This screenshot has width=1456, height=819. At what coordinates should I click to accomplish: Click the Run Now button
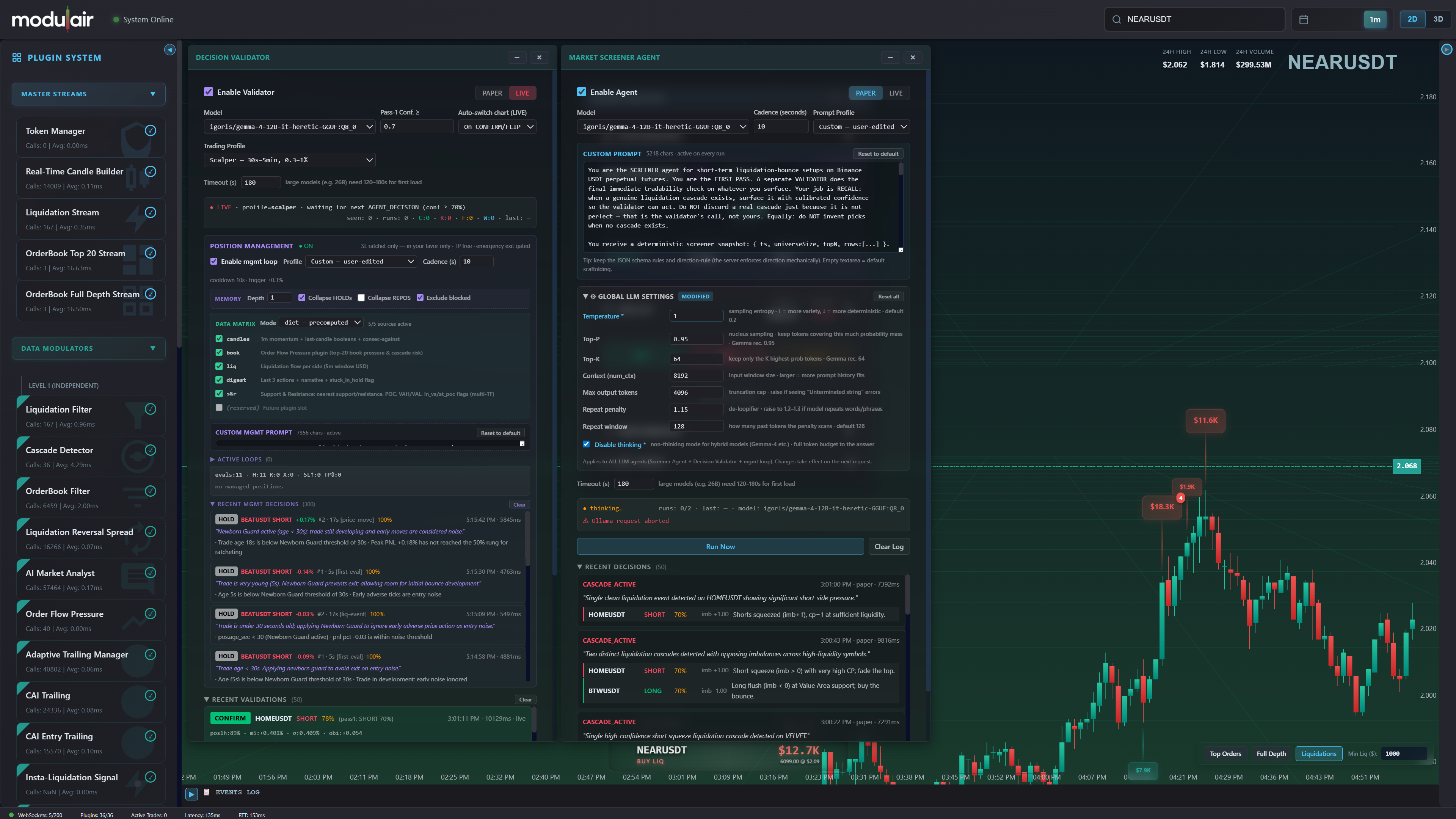coord(720,546)
